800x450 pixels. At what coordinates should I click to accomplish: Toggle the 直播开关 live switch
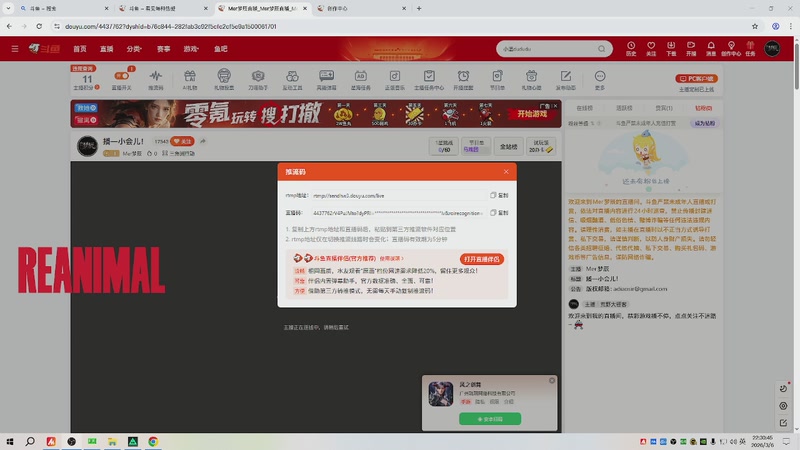pyautogui.click(x=121, y=76)
